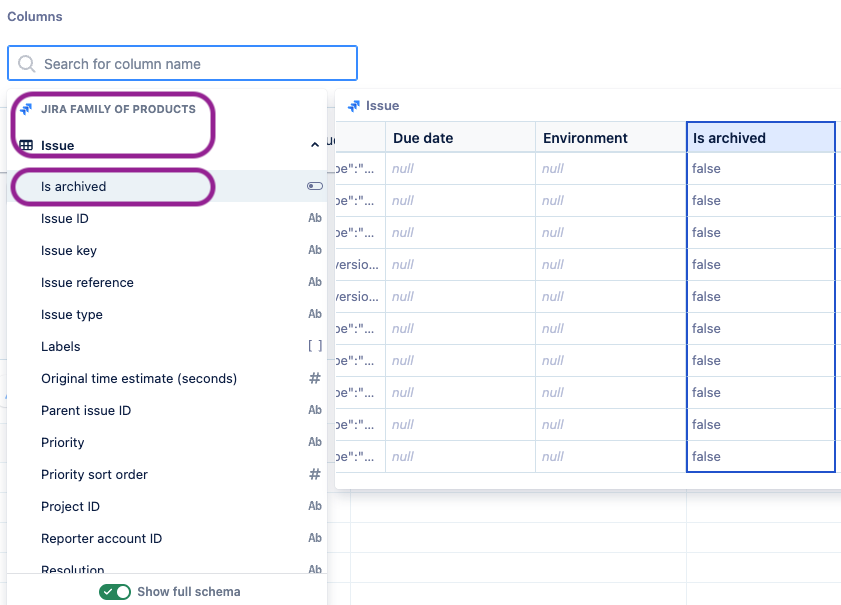Select the Issue reference column
Screen dimensions: 841x605
click(167, 283)
